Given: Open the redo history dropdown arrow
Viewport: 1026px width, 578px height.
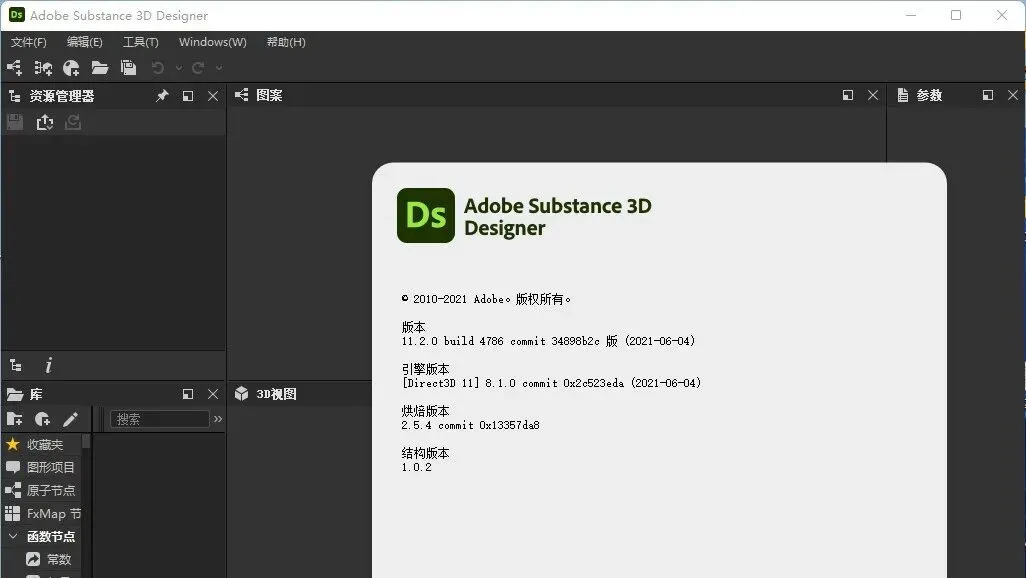Looking at the screenshot, I should point(219,67).
